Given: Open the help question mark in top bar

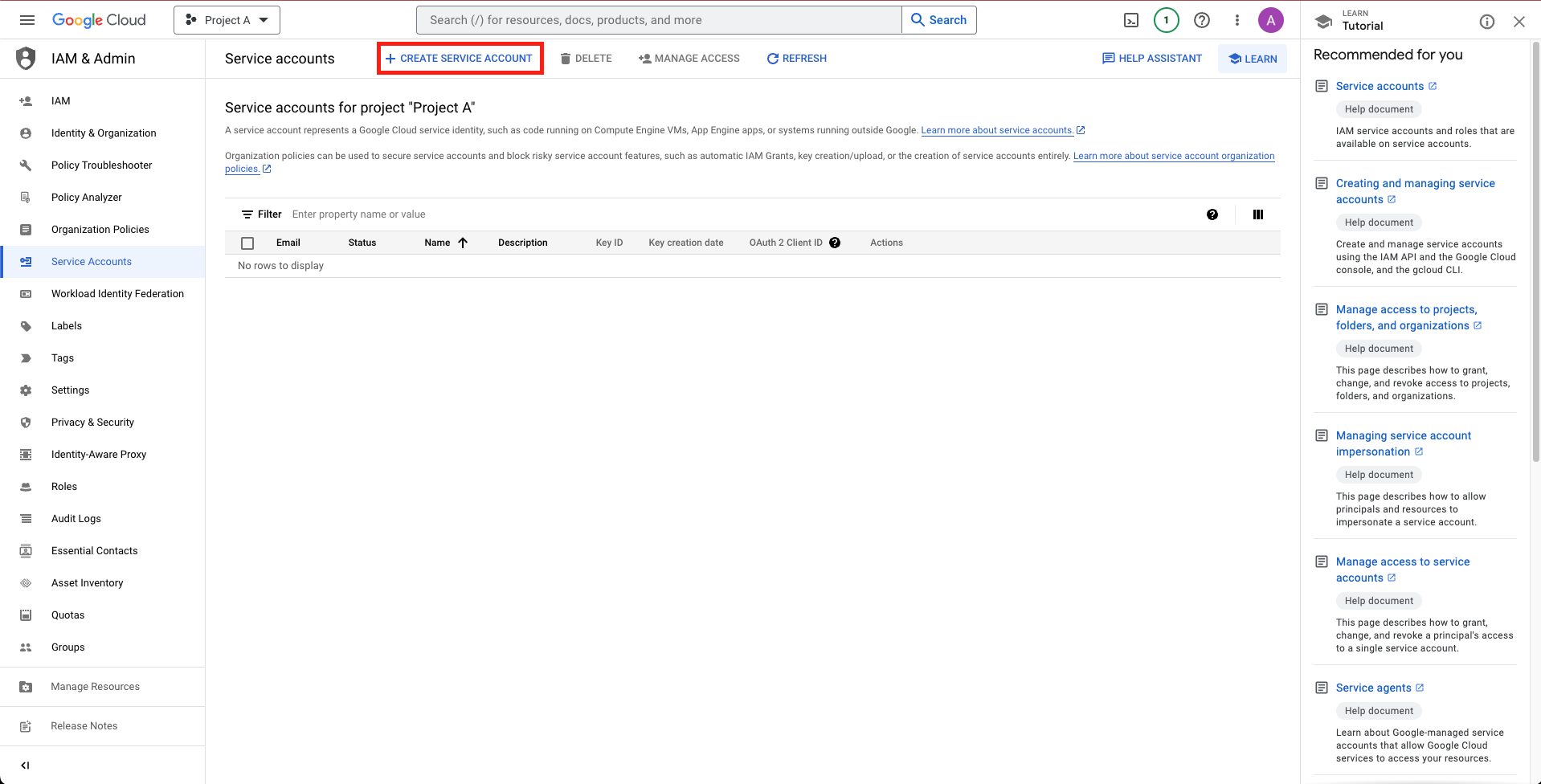Looking at the screenshot, I should (1202, 20).
